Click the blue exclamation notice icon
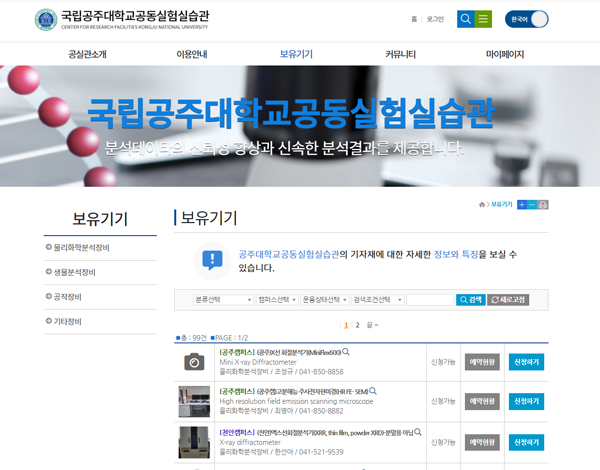 click(x=212, y=261)
